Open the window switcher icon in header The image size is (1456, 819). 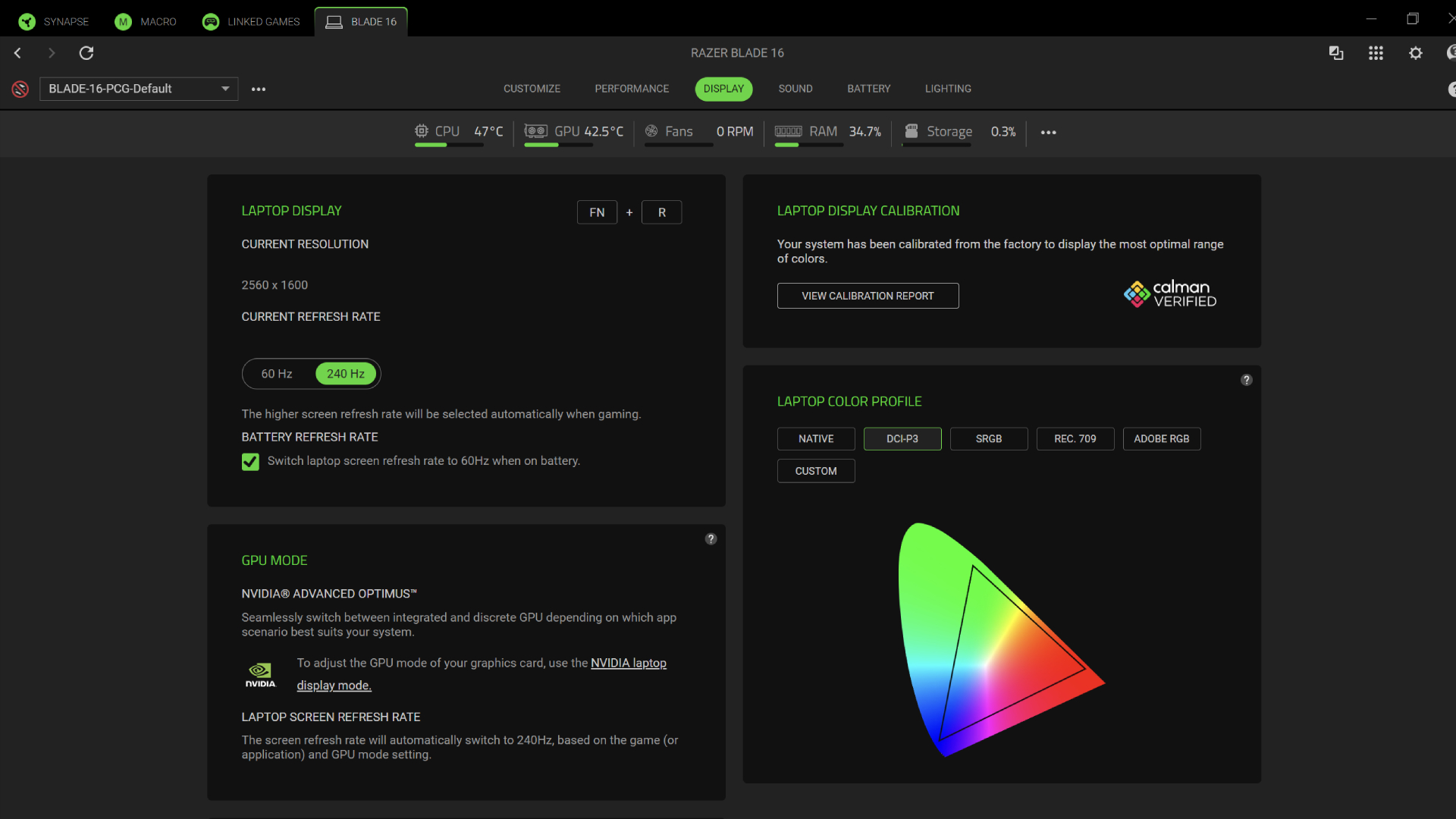tap(1336, 53)
